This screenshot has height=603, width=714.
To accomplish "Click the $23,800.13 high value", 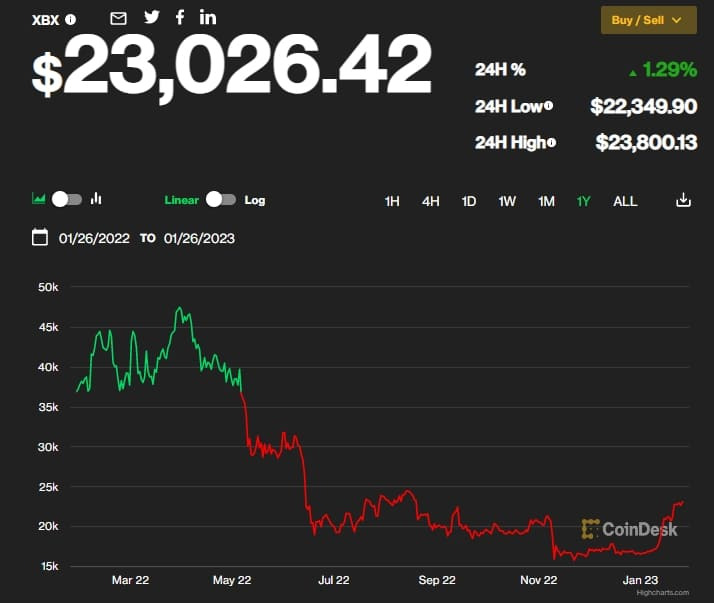I will coord(646,143).
